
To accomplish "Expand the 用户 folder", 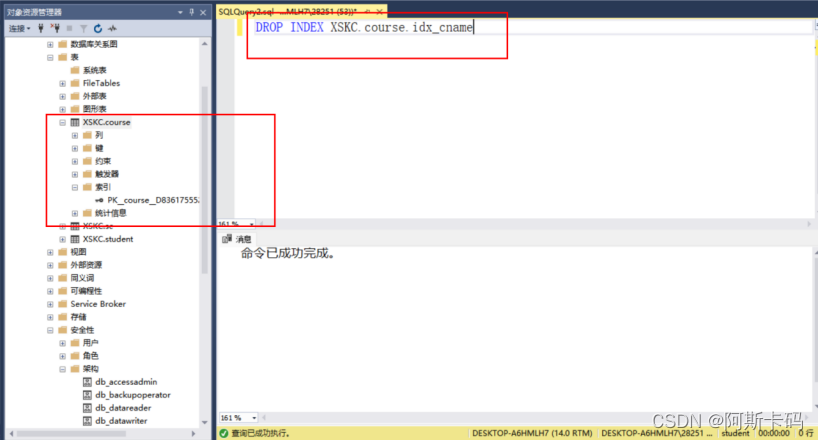I will click(63, 343).
